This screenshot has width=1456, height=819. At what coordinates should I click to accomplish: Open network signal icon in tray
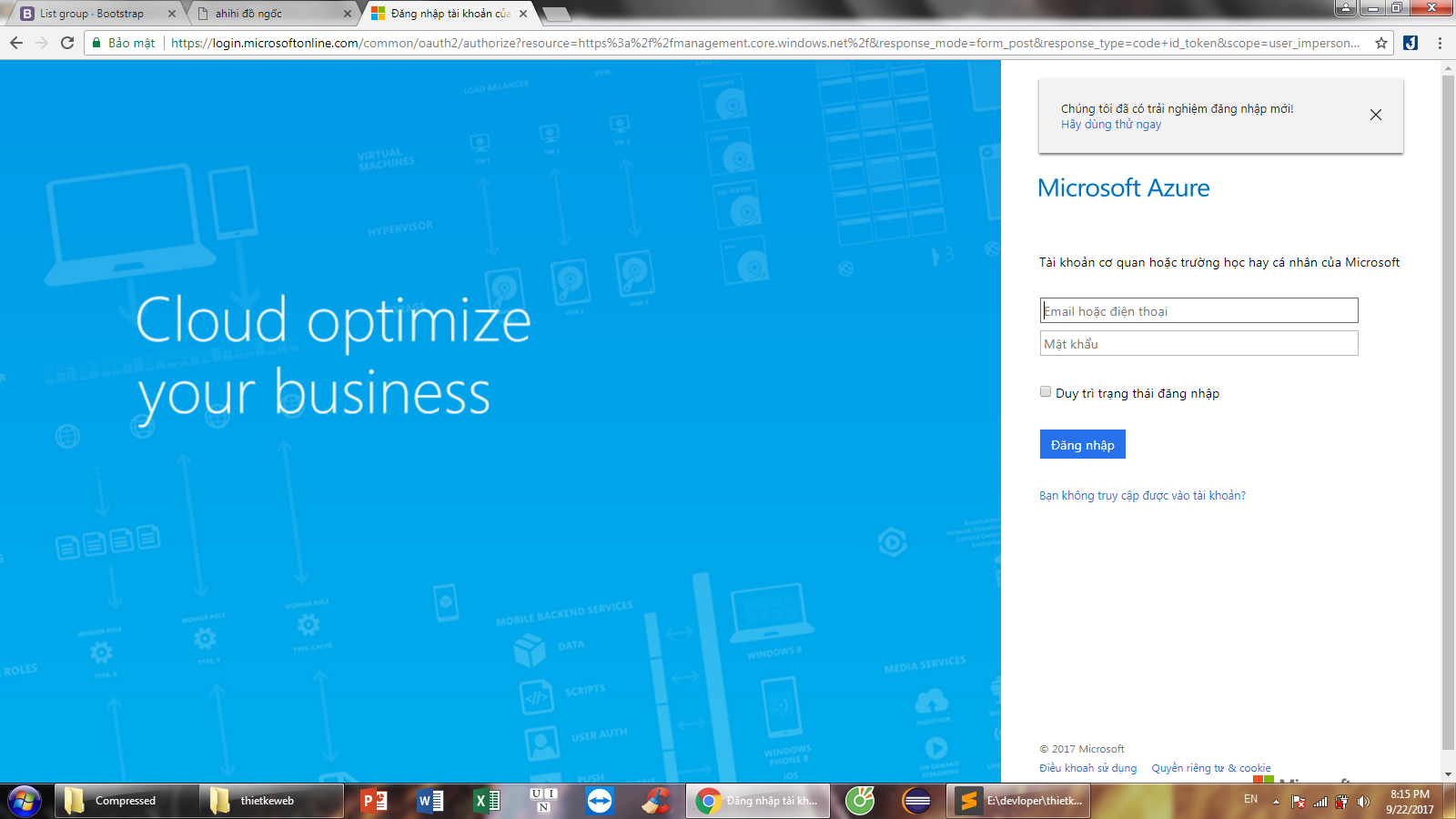click(1320, 802)
